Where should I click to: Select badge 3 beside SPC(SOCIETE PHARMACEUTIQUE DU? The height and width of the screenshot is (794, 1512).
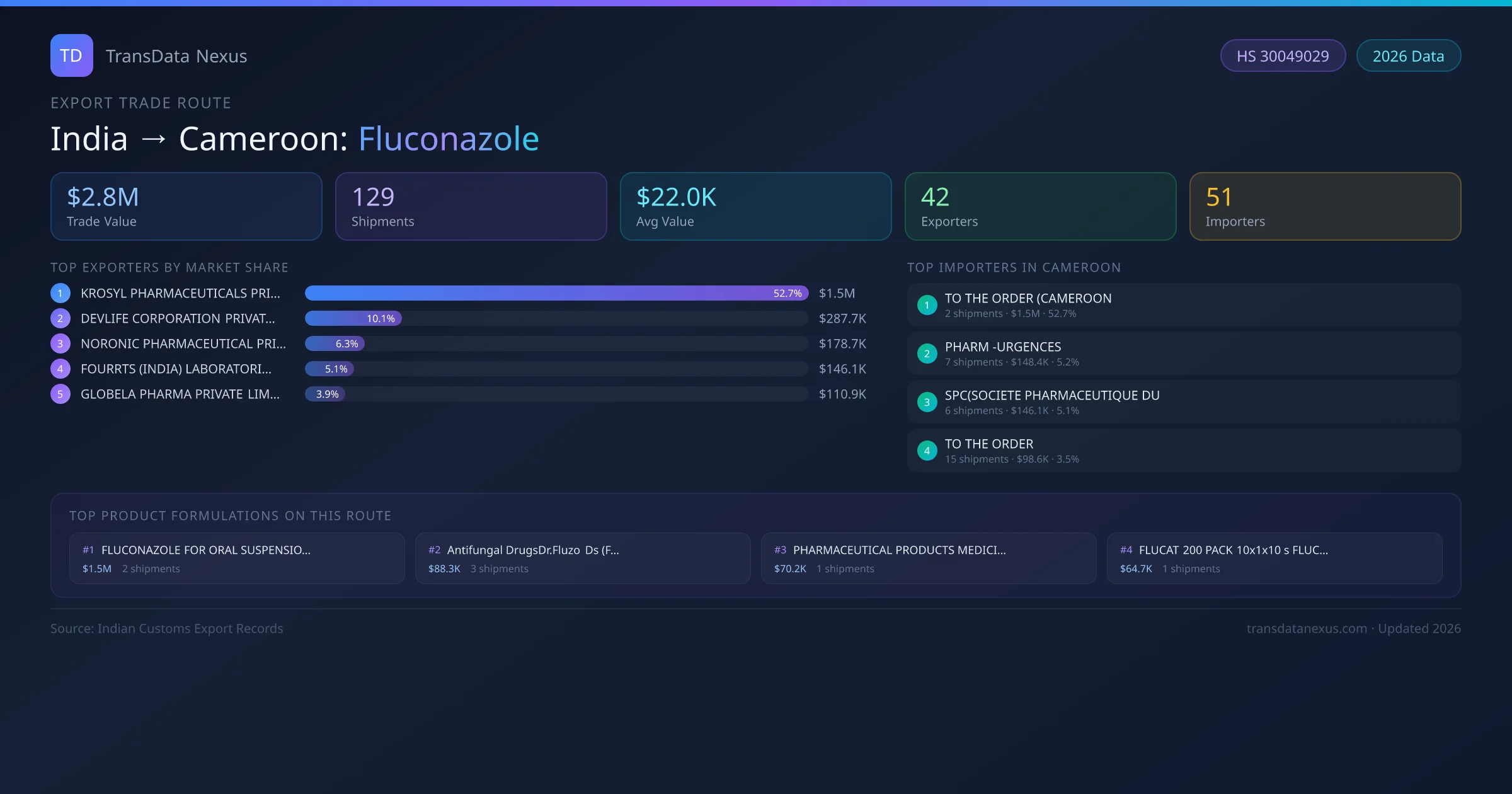[927, 401]
